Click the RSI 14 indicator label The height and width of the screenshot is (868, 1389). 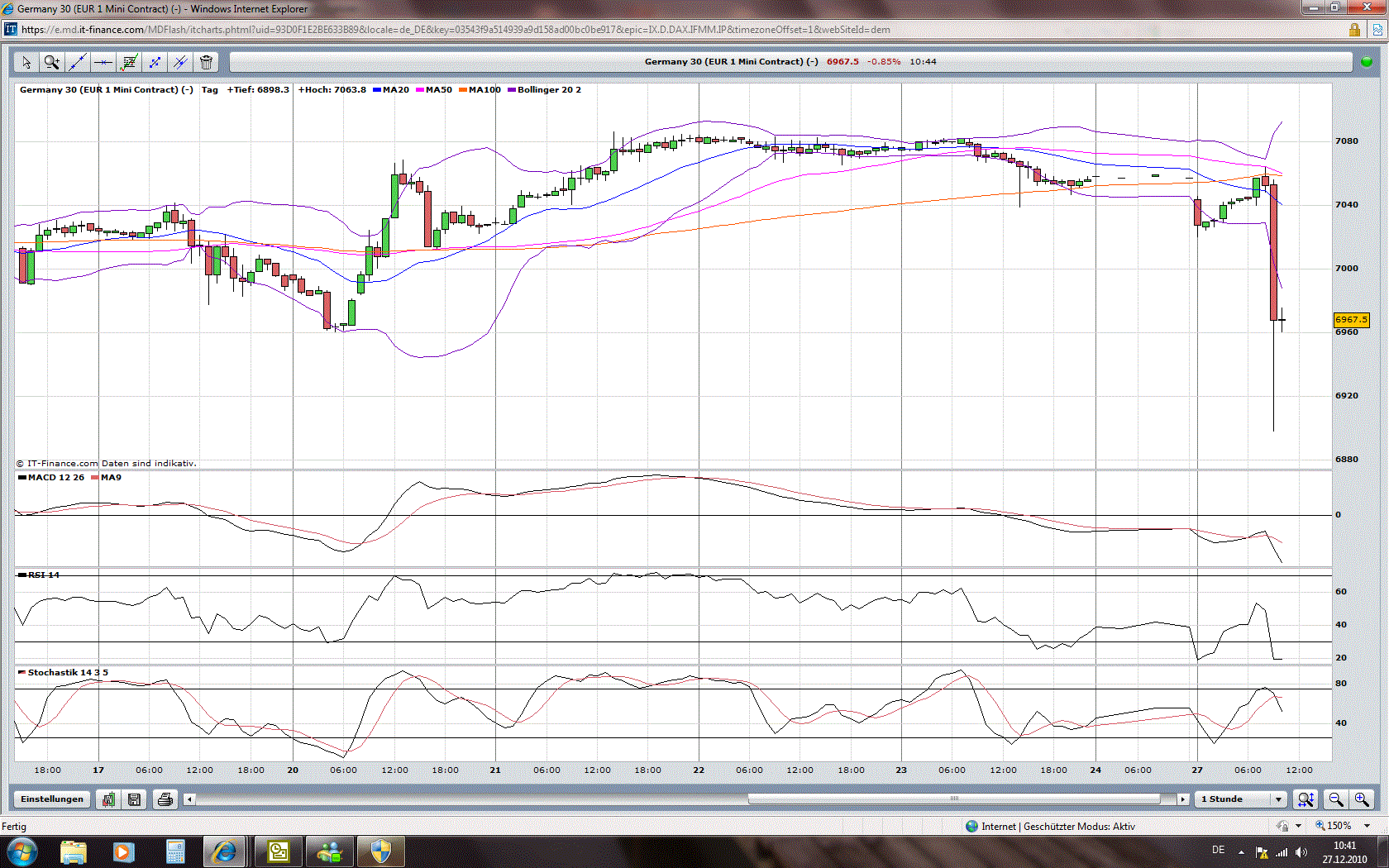[39, 575]
